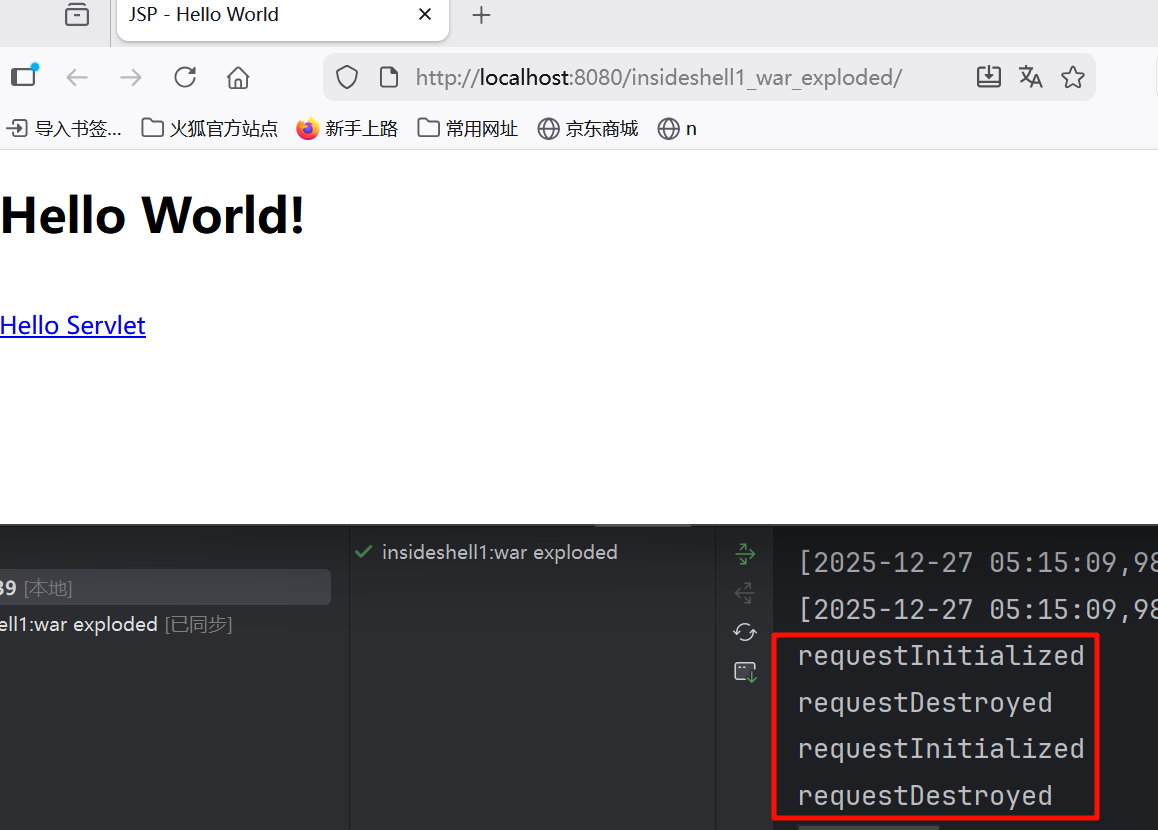Image resolution: width=1158 pixels, height=830 pixels.
Task: Open tracking protection shield icon
Action: point(346,77)
